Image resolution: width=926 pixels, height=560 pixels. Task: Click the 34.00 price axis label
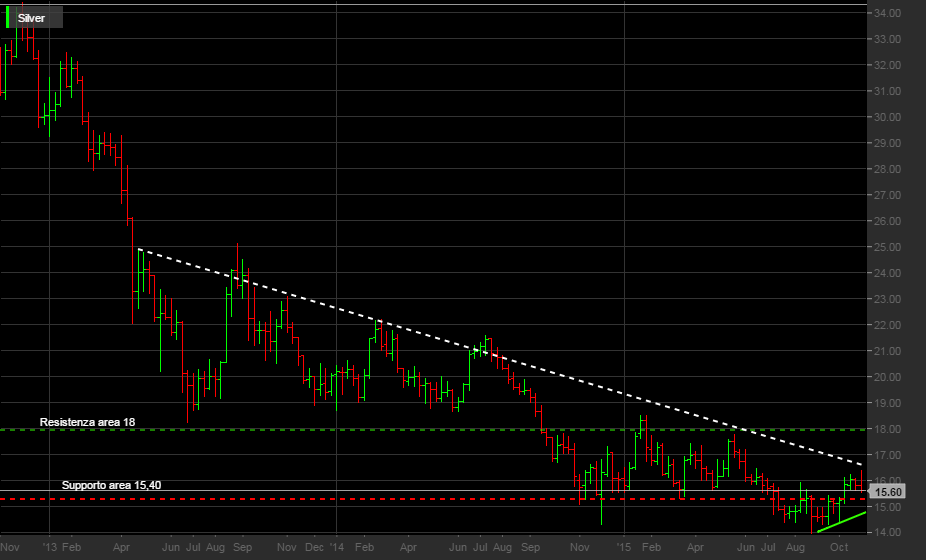click(x=888, y=13)
